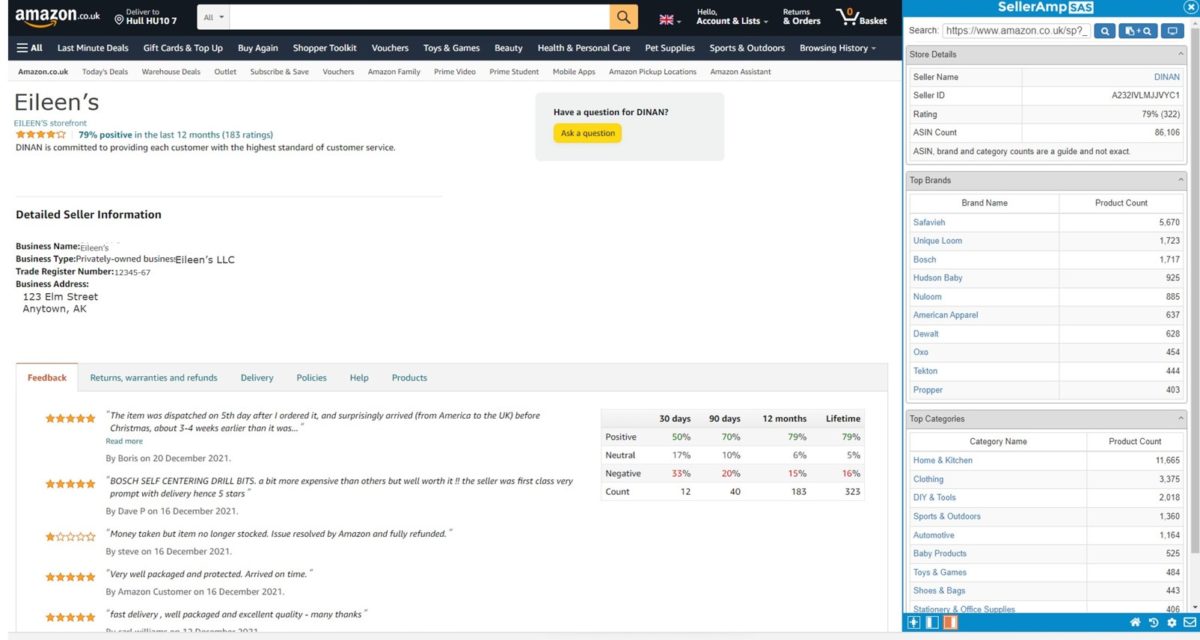The width and height of the screenshot is (1200, 640).
Task: Select the orange flag marketplace toggle
Action: click(x=950, y=622)
